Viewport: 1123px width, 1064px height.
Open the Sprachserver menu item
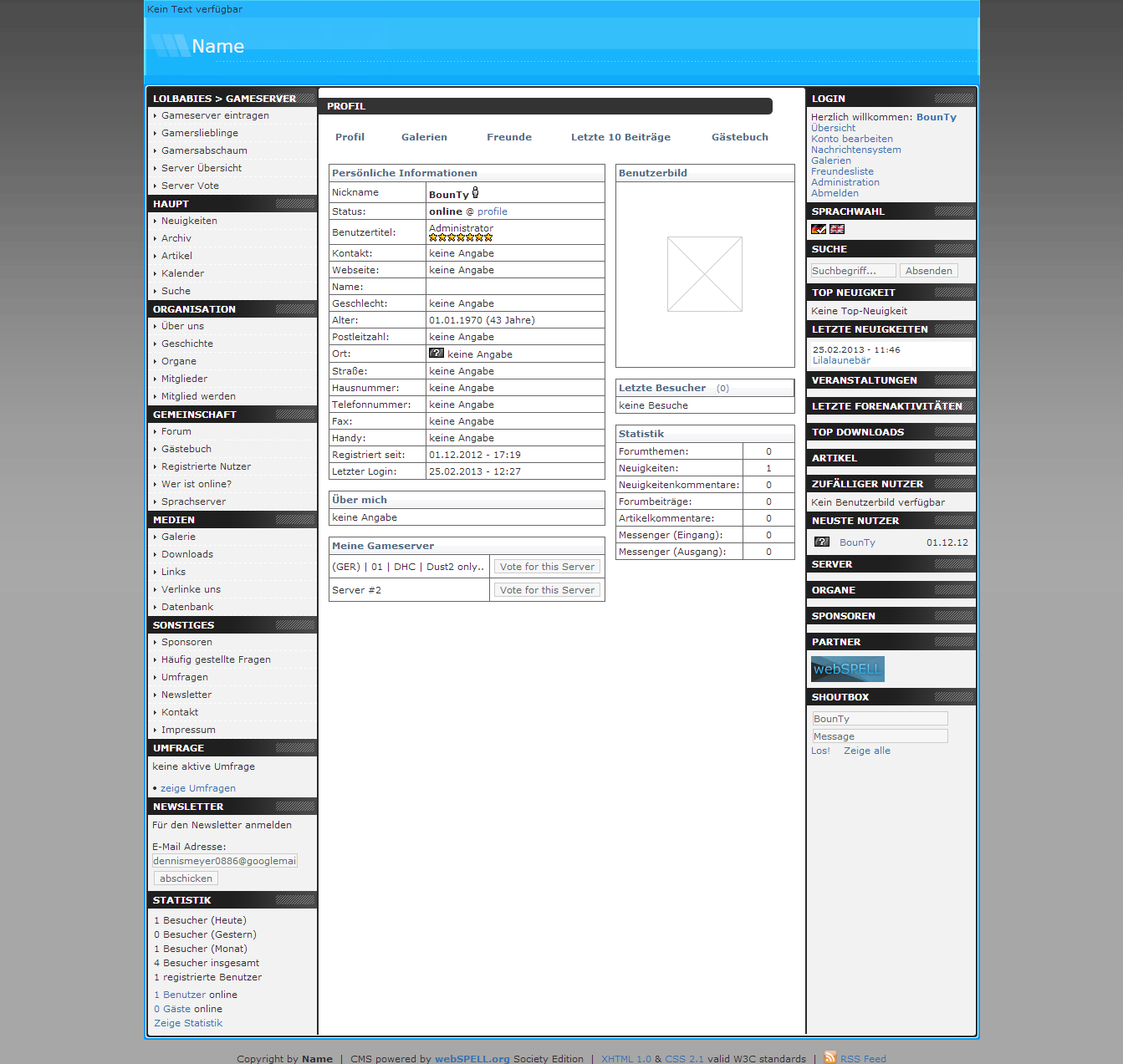[x=193, y=501]
